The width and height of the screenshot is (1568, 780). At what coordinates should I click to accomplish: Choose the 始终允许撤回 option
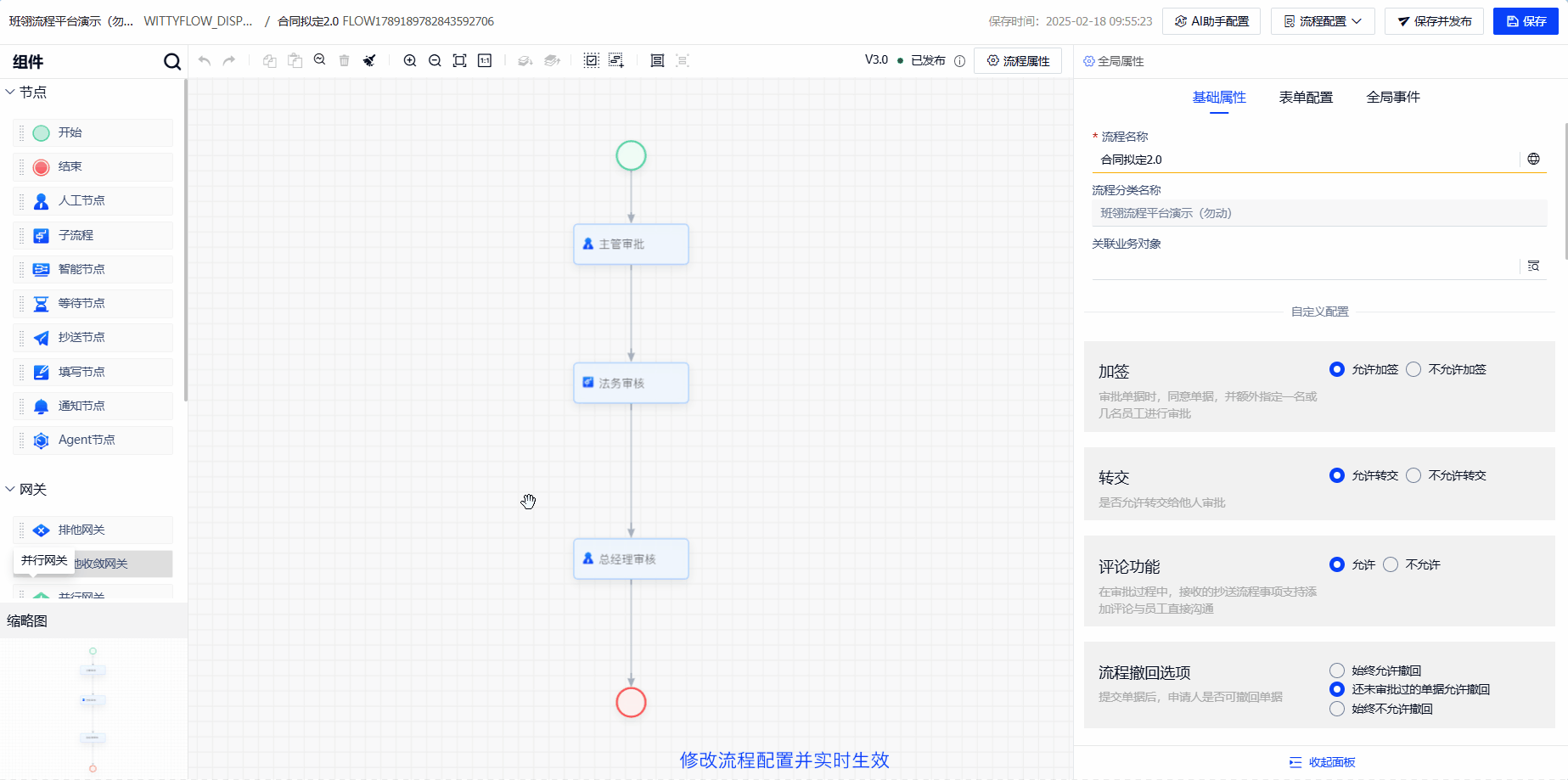[x=1337, y=671]
